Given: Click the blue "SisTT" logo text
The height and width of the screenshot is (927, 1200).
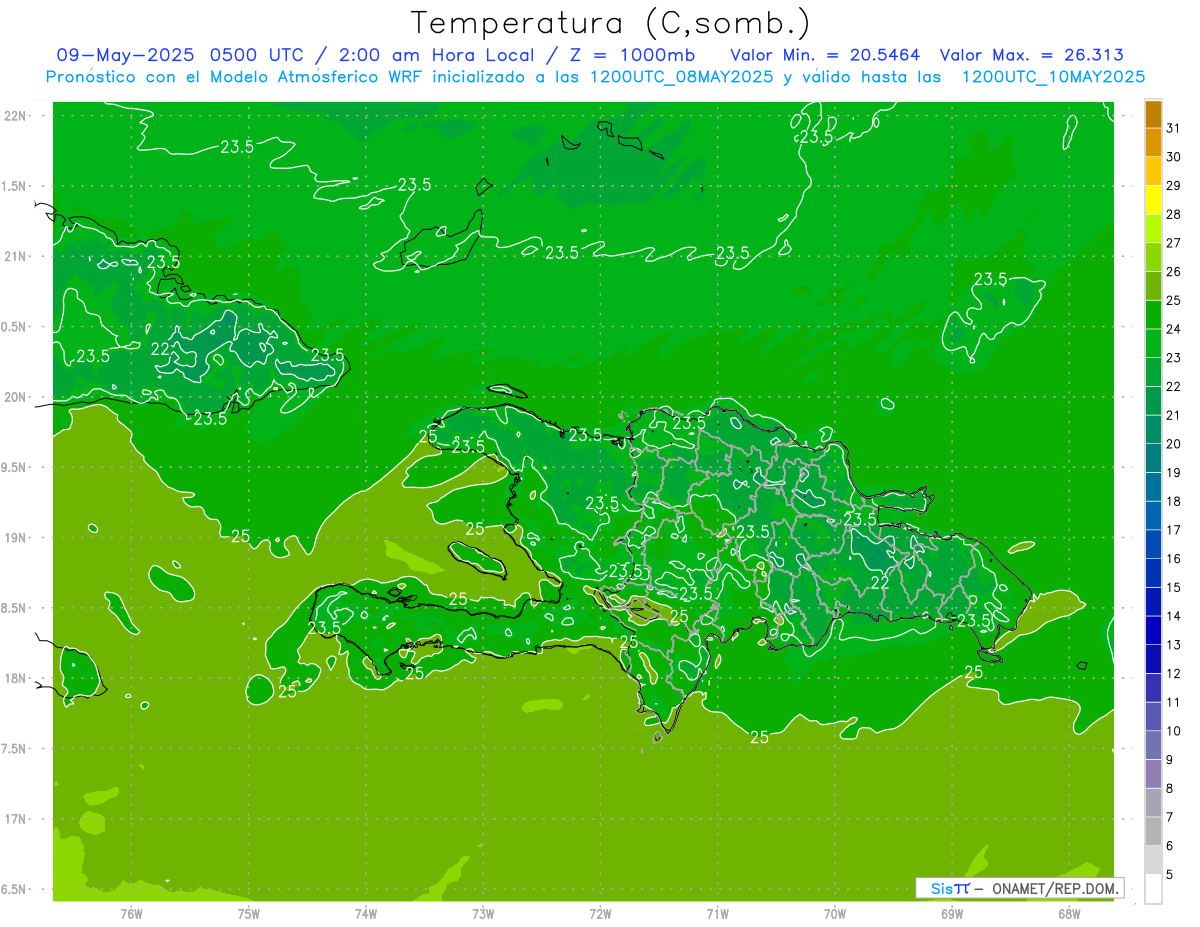Looking at the screenshot, I should 950,888.
